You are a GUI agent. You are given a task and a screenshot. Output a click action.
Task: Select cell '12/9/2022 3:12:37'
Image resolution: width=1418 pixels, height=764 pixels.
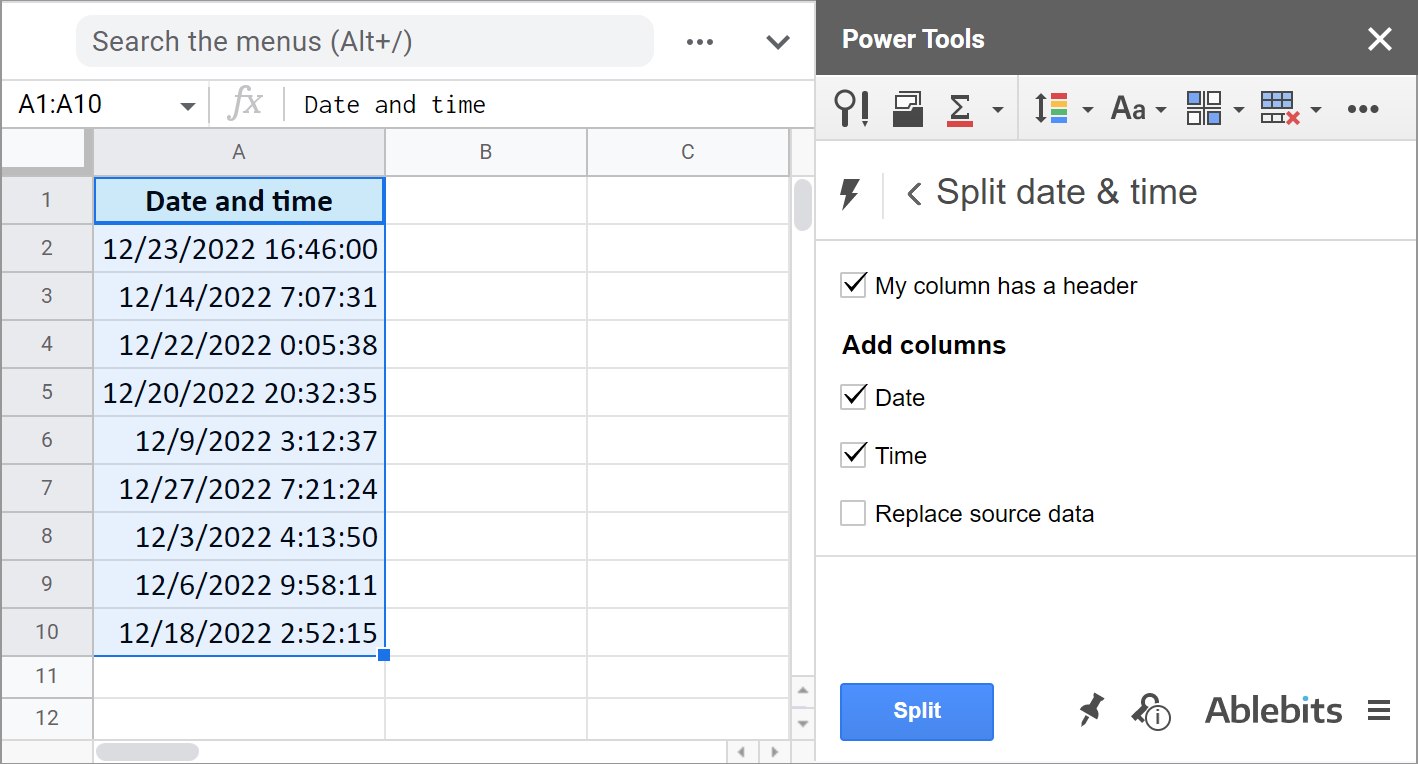click(x=239, y=440)
